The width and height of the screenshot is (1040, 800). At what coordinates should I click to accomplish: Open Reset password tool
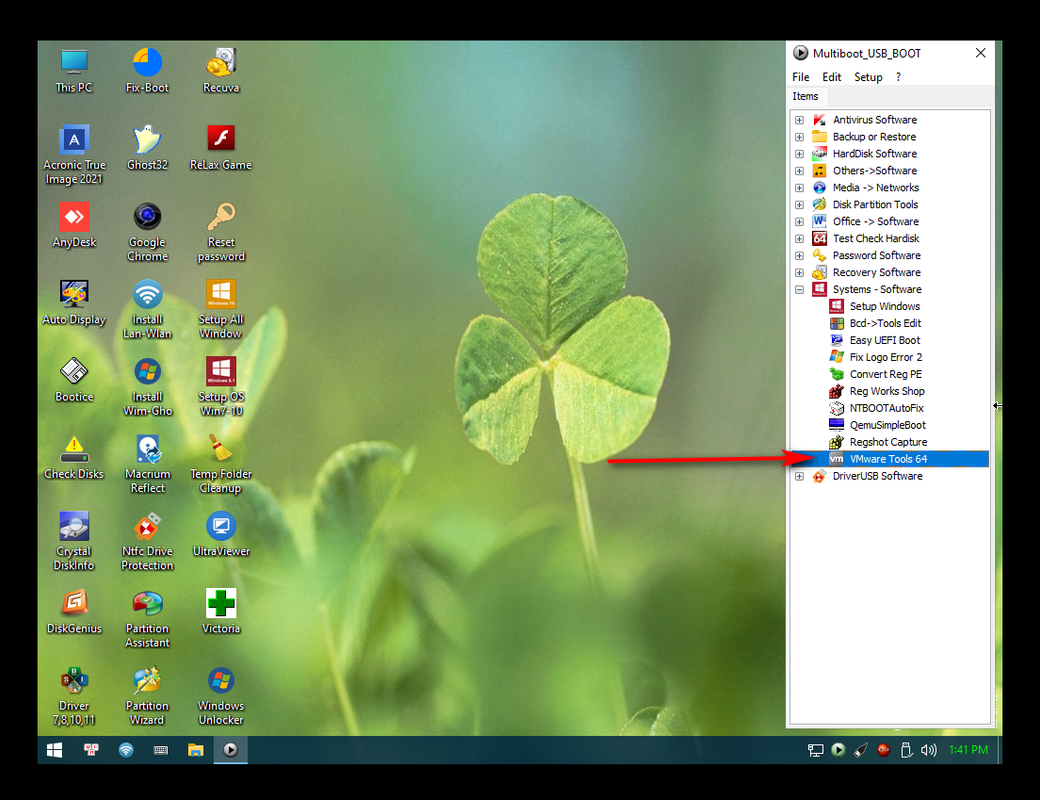[221, 232]
